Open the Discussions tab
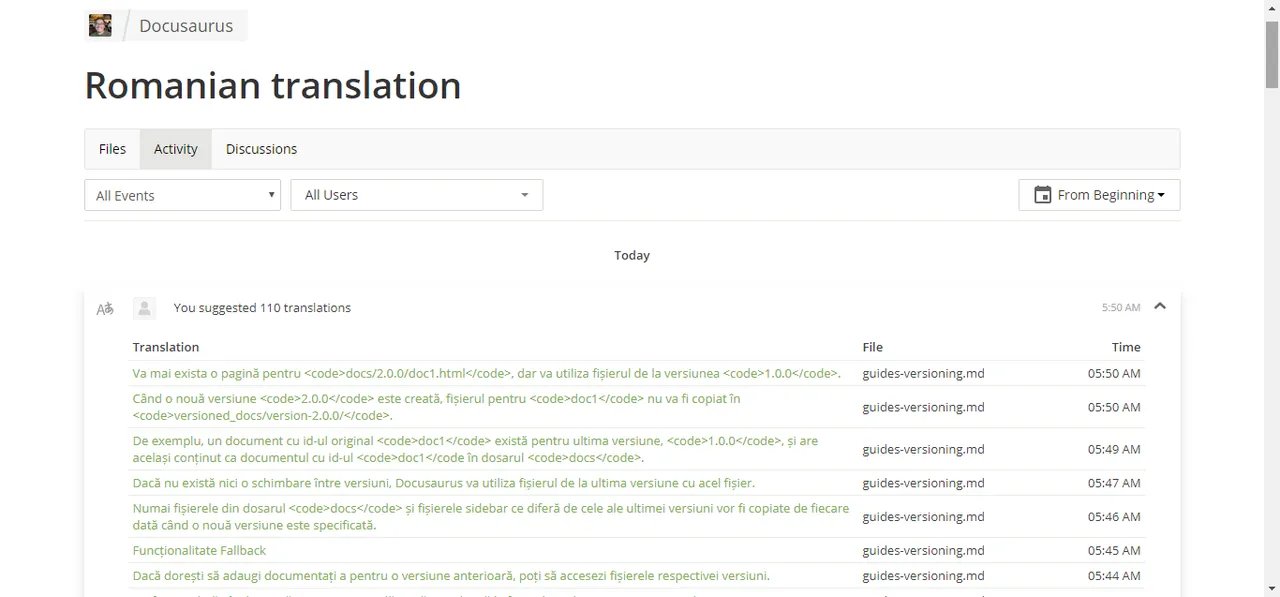Image resolution: width=1280 pixels, height=597 pixels. (261, 149)
